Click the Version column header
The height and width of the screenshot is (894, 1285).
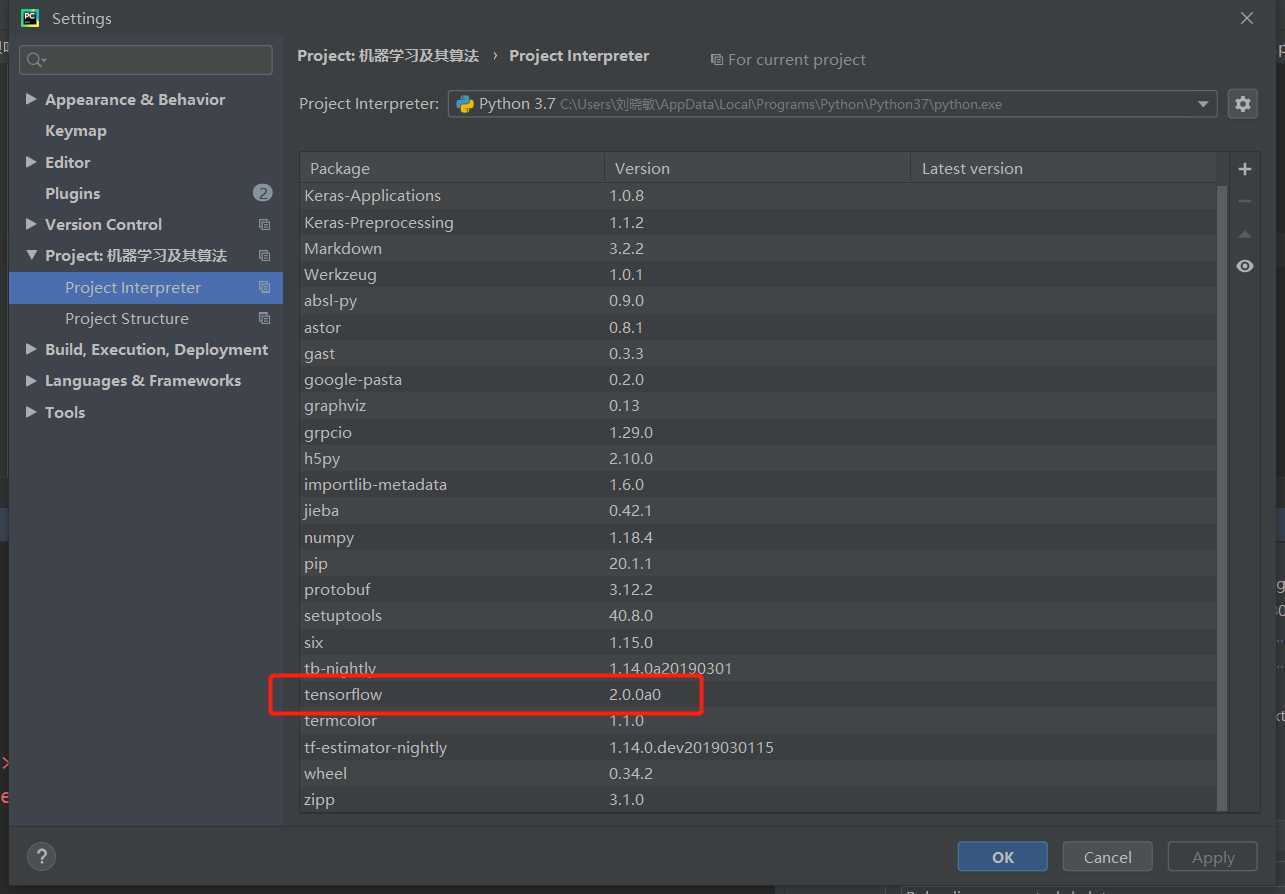[x=757, y=168]
